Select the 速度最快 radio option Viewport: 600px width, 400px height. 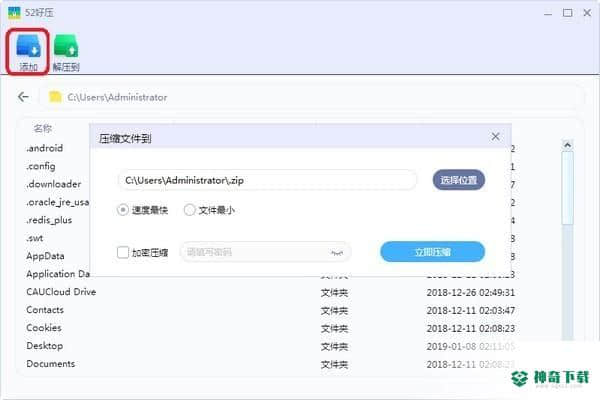(123, 210)
